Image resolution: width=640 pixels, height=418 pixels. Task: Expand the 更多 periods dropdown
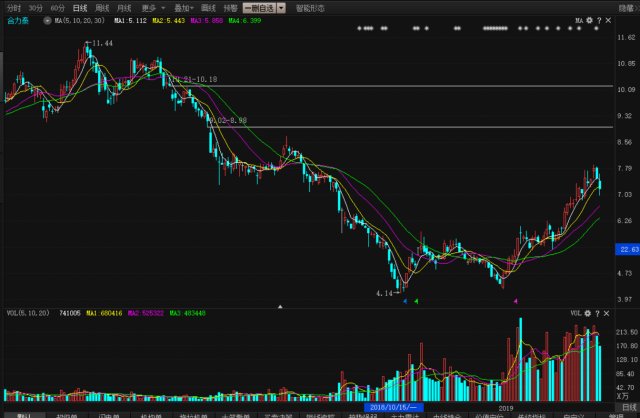point(152,7)
